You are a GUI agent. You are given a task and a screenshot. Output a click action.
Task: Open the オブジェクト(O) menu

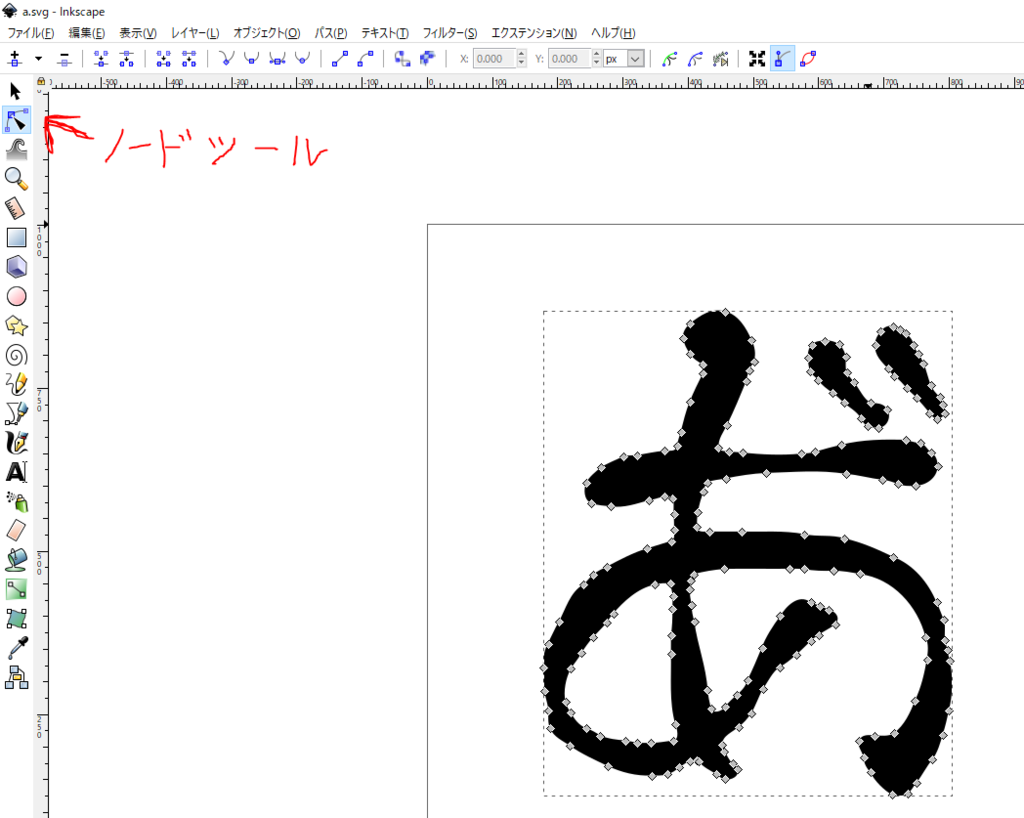[266, 33]
